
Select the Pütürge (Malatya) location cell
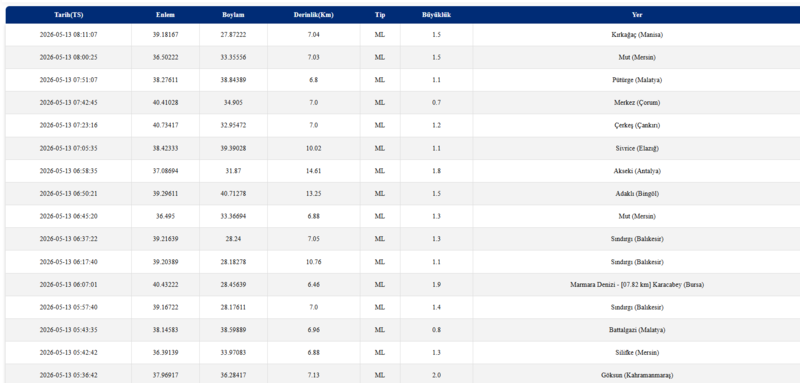[637, 80]
